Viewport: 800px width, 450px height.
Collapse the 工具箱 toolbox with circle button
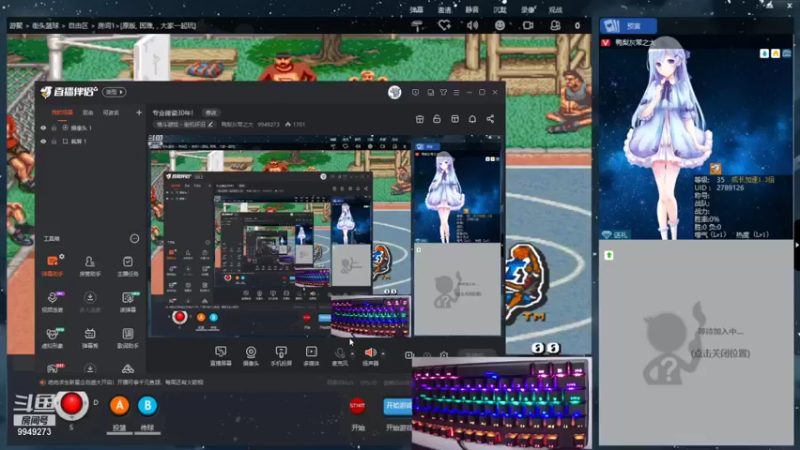pos(134,238)
